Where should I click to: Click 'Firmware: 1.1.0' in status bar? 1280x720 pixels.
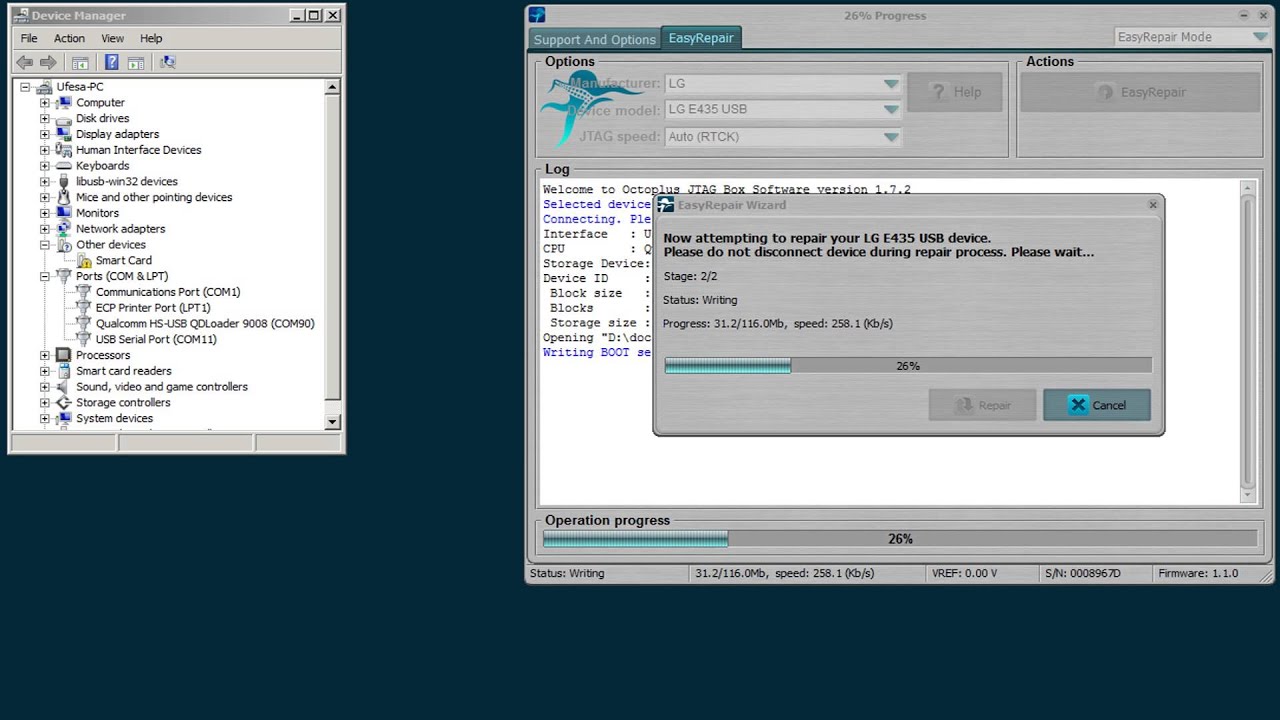coord(1198,573)
